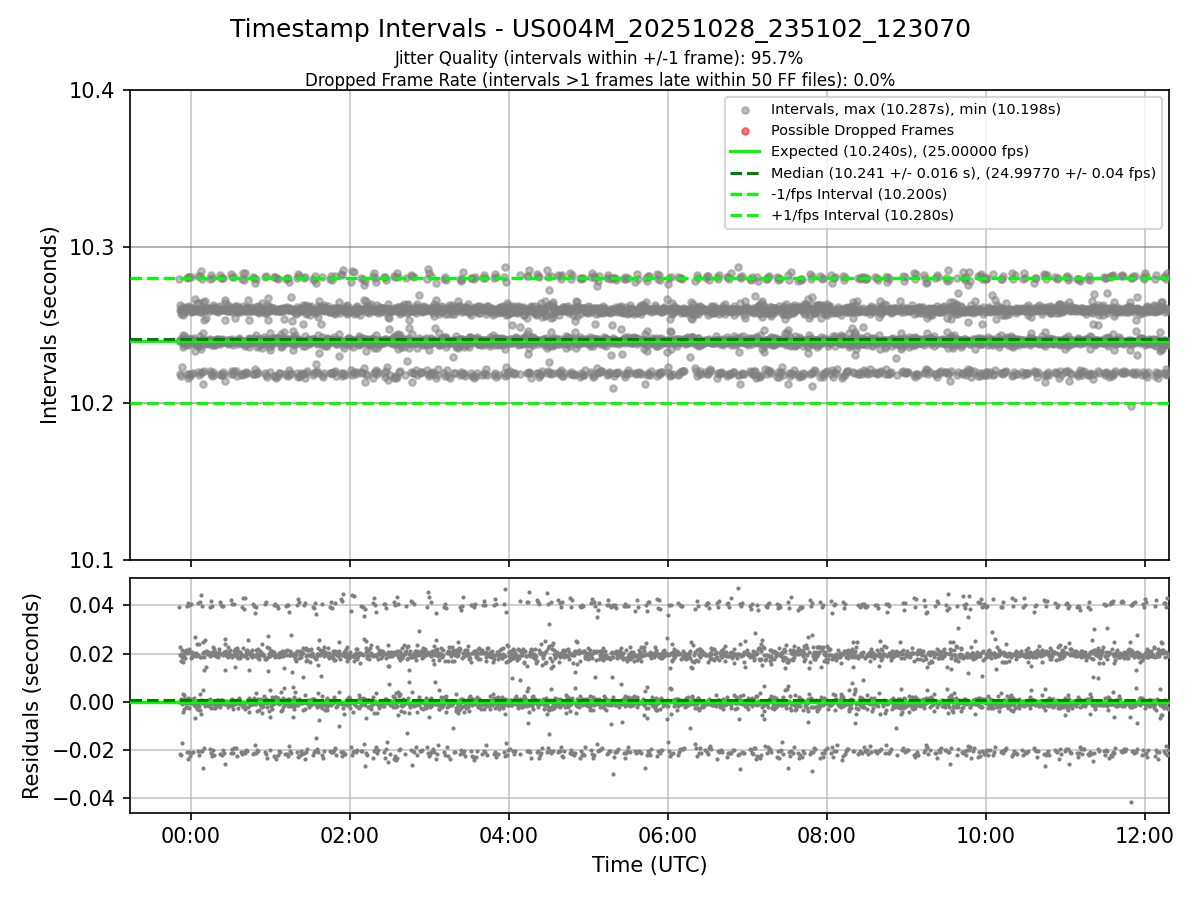This screenshot has width=1200, height=900.
Task: Click the 'Residuals (seconds)' y-axis label
Action: 32,696
